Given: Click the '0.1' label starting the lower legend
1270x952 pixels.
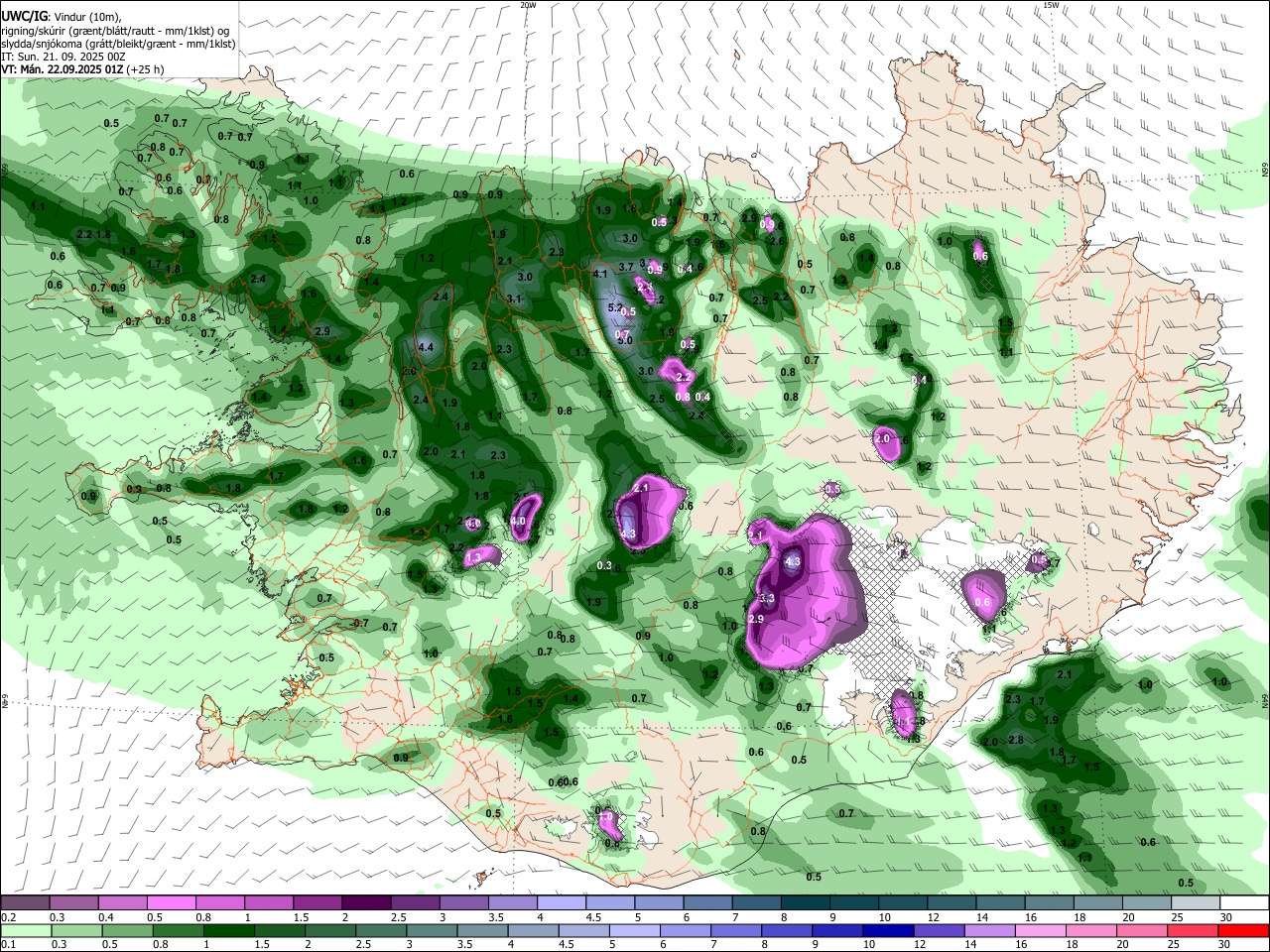Looking at the screenshot, I should coord(8,944).
